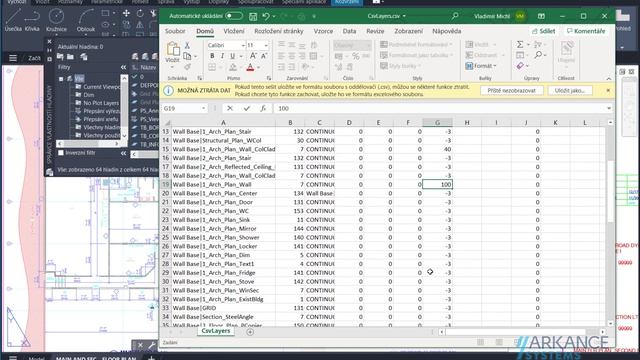Apply underline formatting
The width and height of the screenshot is (640, 360).
[x=232, y=56]
